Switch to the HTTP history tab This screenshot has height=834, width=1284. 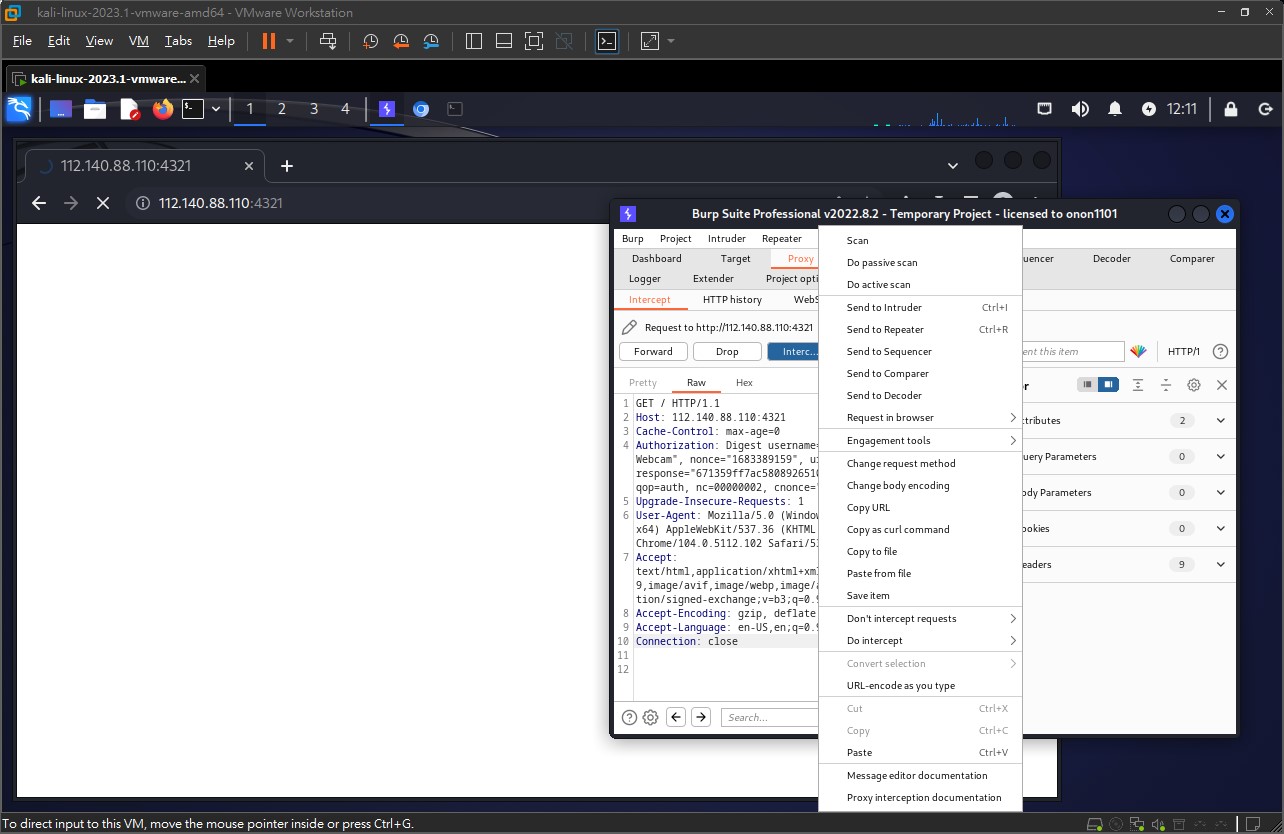tap(732, 300)
